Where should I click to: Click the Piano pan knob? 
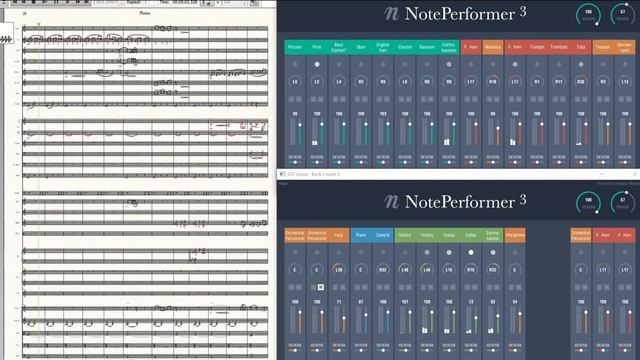[361, 269]
